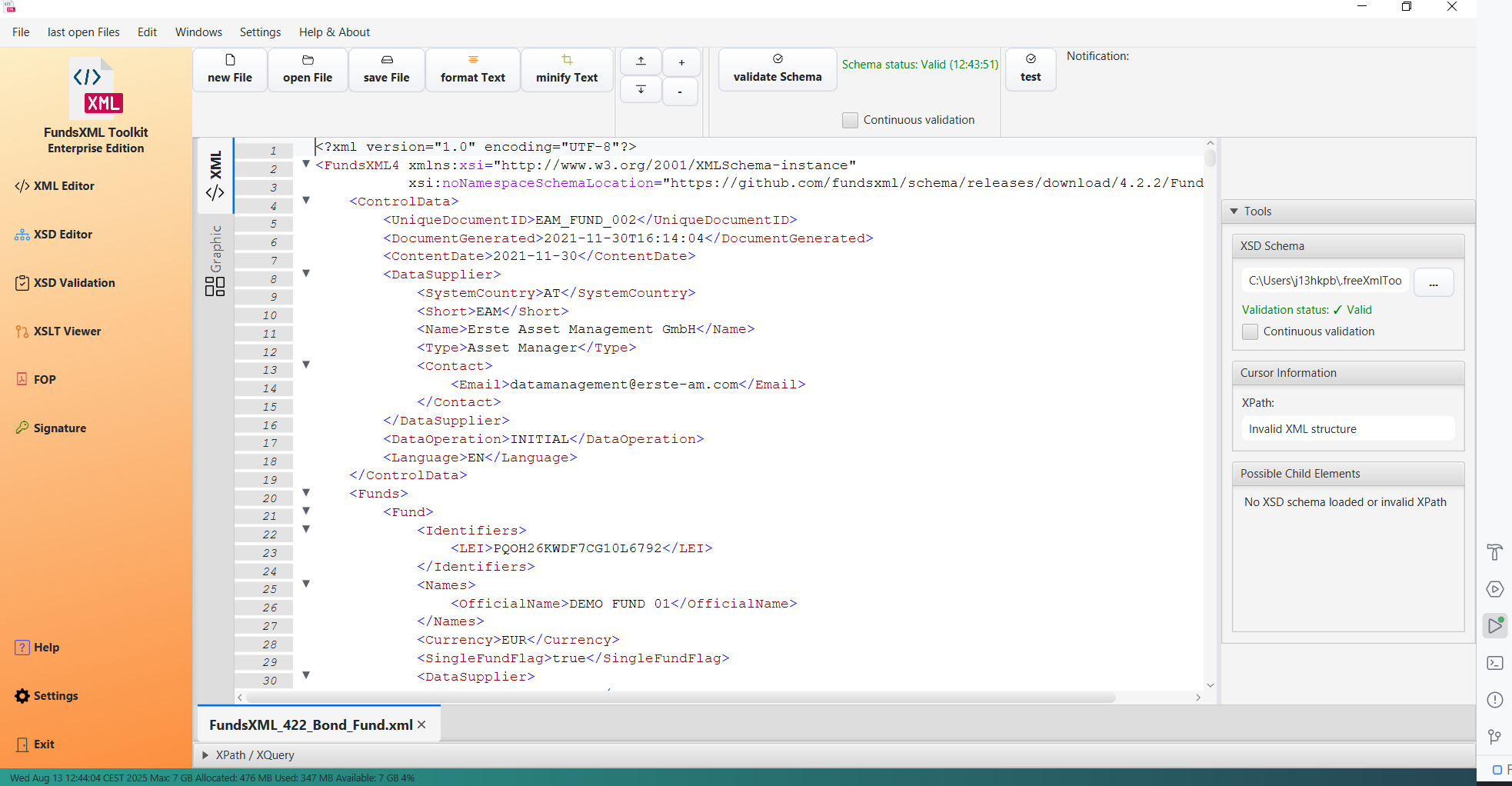Click the vertical editor scrollbar thumb
This screenshot has width=1512, height=786.
(x=1210, y=157)
